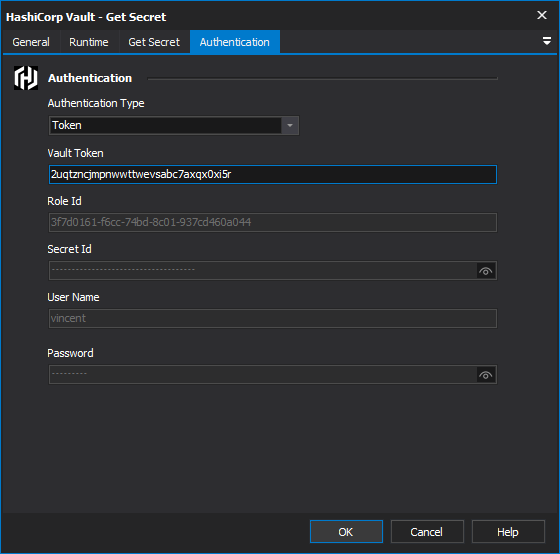Switch to the Runtime tab

89,42
